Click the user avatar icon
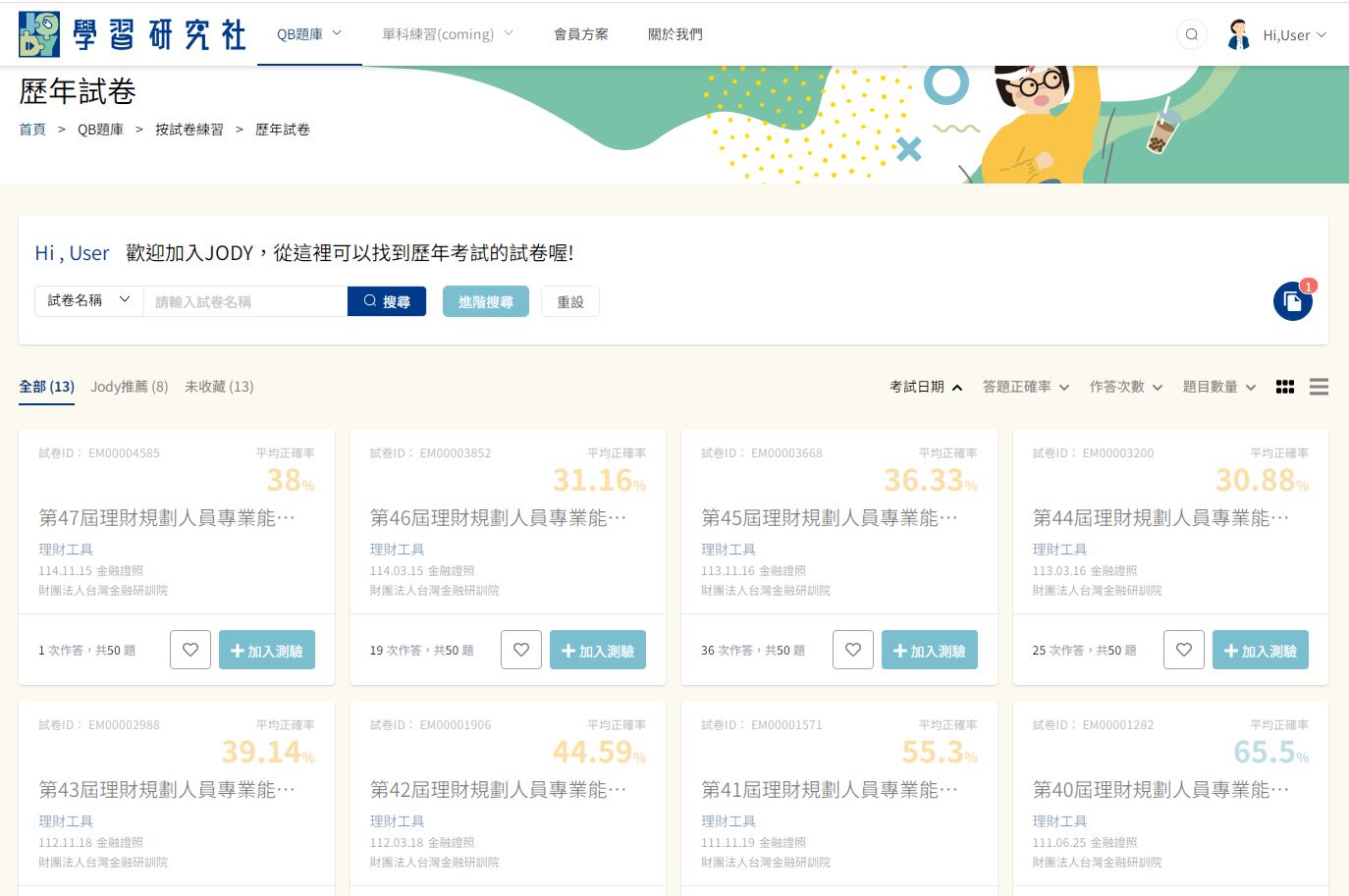This screenshot has width=1349, height=896. coord(1239,35)
